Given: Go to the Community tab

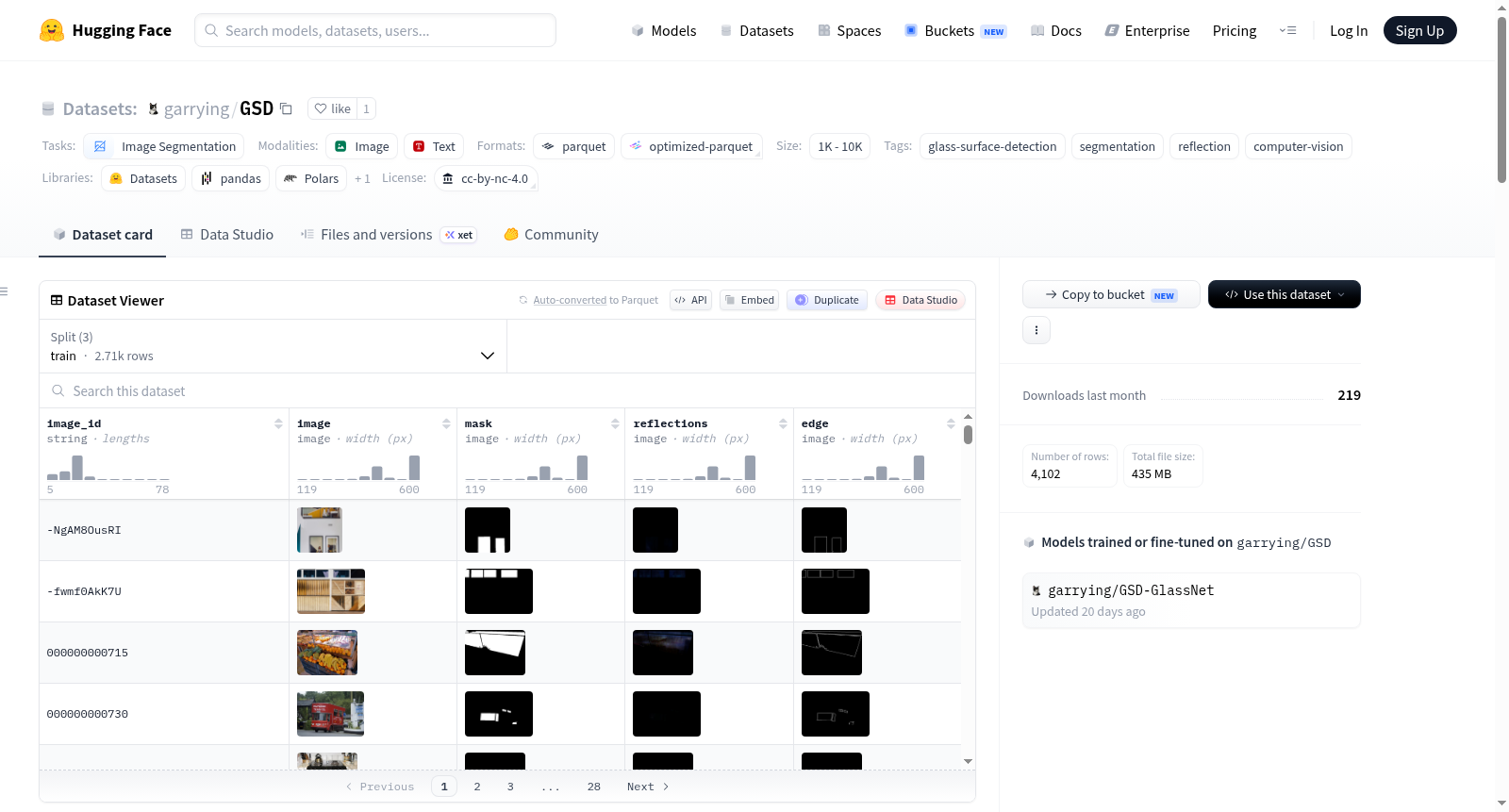Looking at the screenshot, I should (x=551, y=235).
